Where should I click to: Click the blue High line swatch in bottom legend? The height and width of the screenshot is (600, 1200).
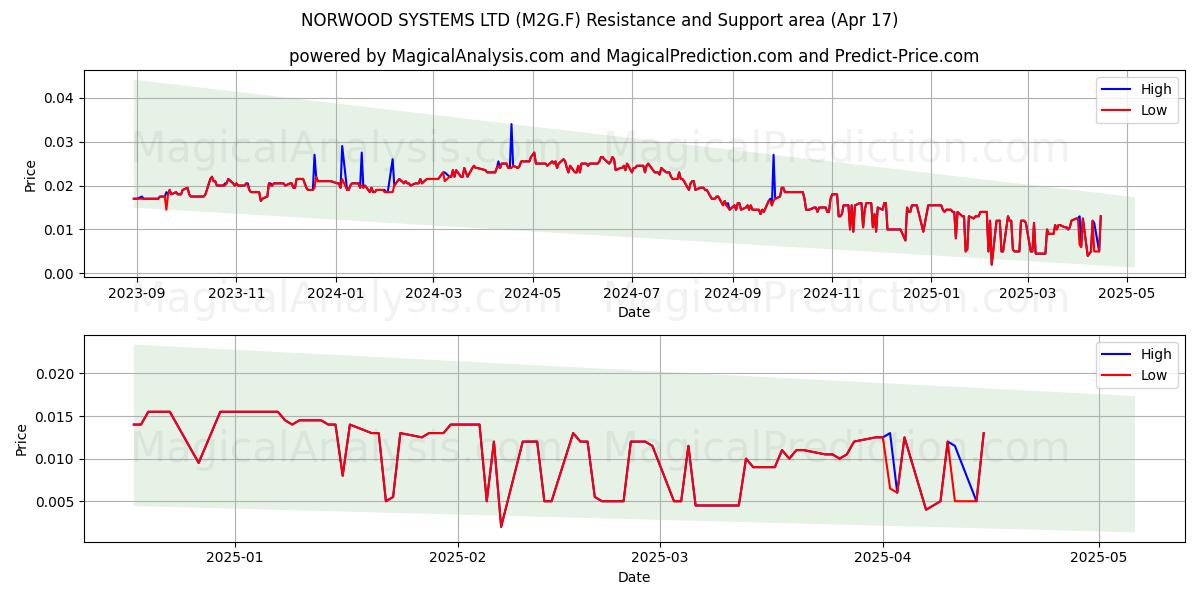[1117, 355]
